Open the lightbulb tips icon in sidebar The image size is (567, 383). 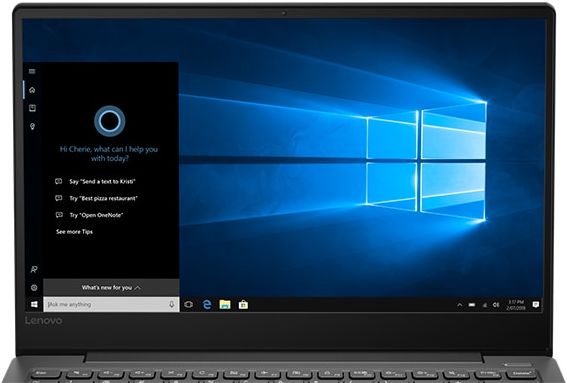coord(33,126)
